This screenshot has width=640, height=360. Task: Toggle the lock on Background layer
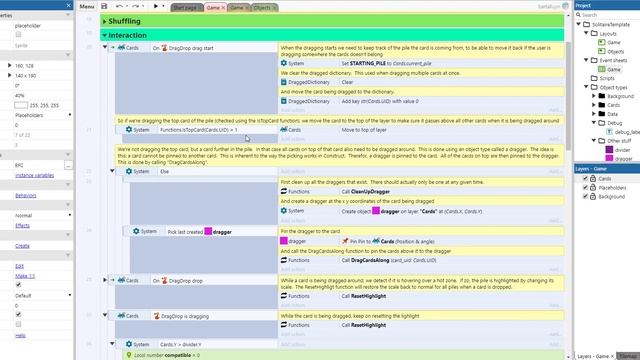point(593,196)
